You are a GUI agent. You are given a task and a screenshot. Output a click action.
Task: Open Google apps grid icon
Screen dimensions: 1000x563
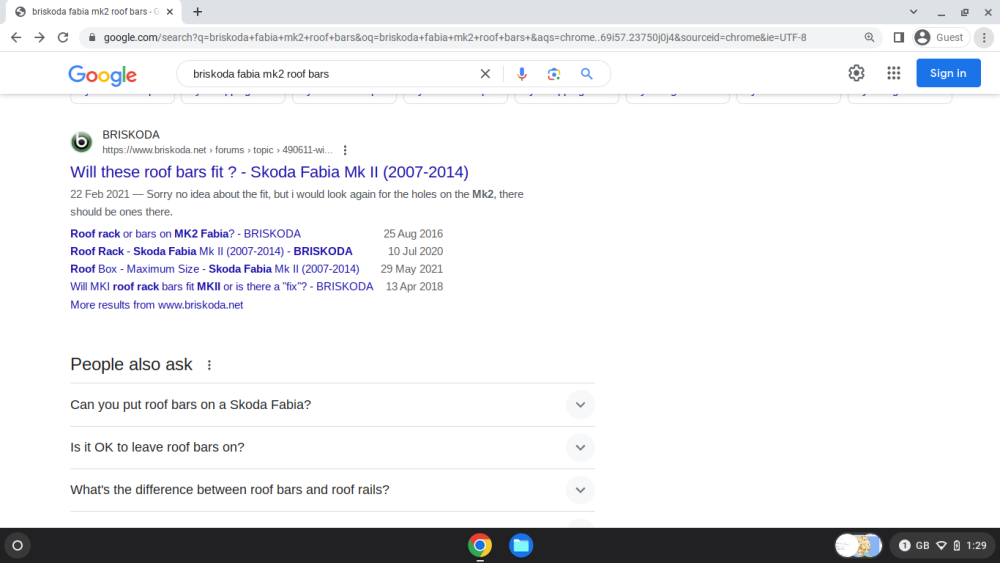(893, 73)
